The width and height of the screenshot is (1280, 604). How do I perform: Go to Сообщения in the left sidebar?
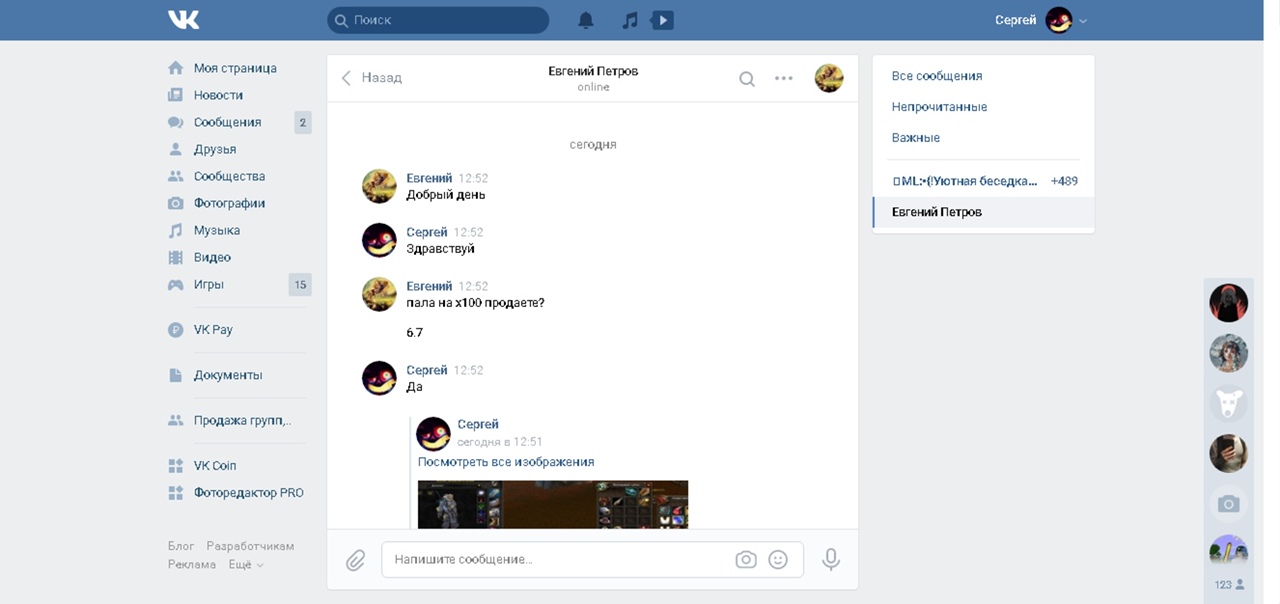pyautogui.click(x=227, y=122)
